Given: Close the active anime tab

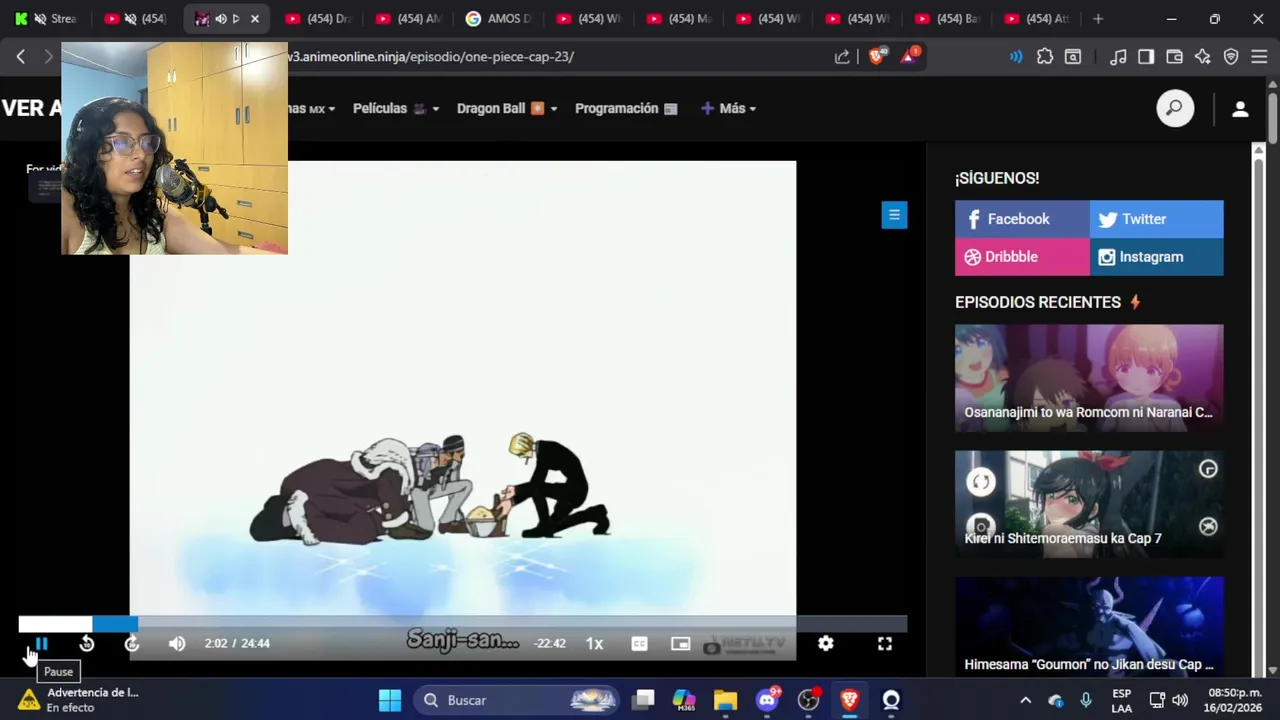Looking at the screenshot, I should pos(254,19).
